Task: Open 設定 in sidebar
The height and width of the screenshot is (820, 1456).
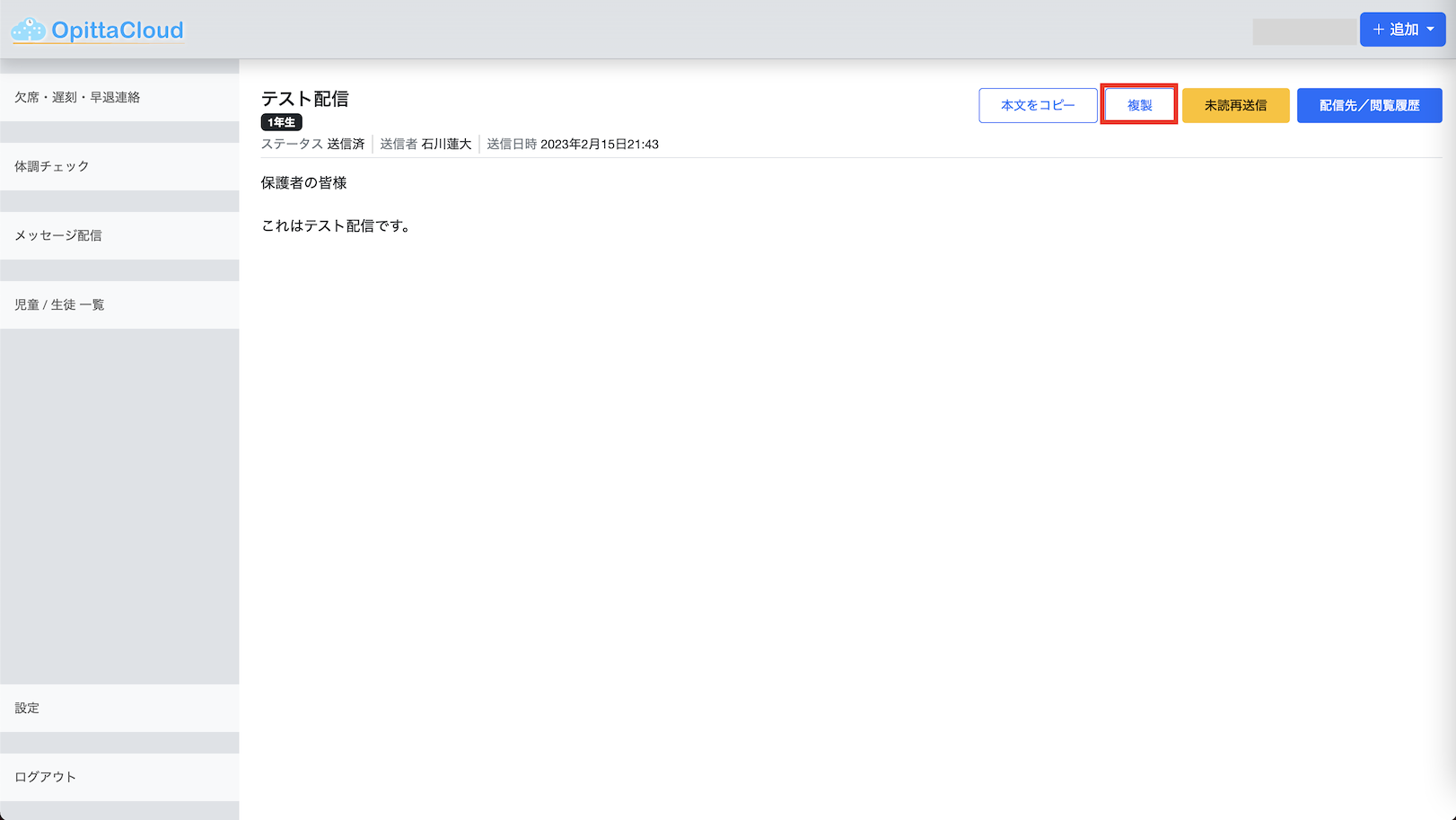Action: (119, 708)
